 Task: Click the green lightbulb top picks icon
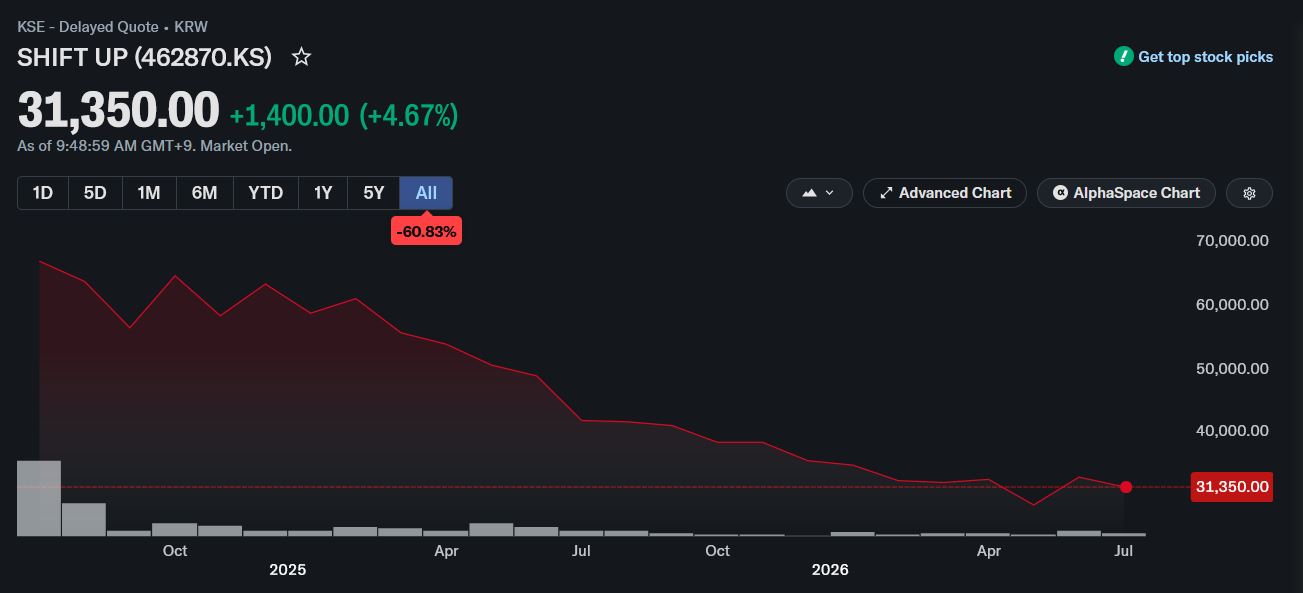1124,56
